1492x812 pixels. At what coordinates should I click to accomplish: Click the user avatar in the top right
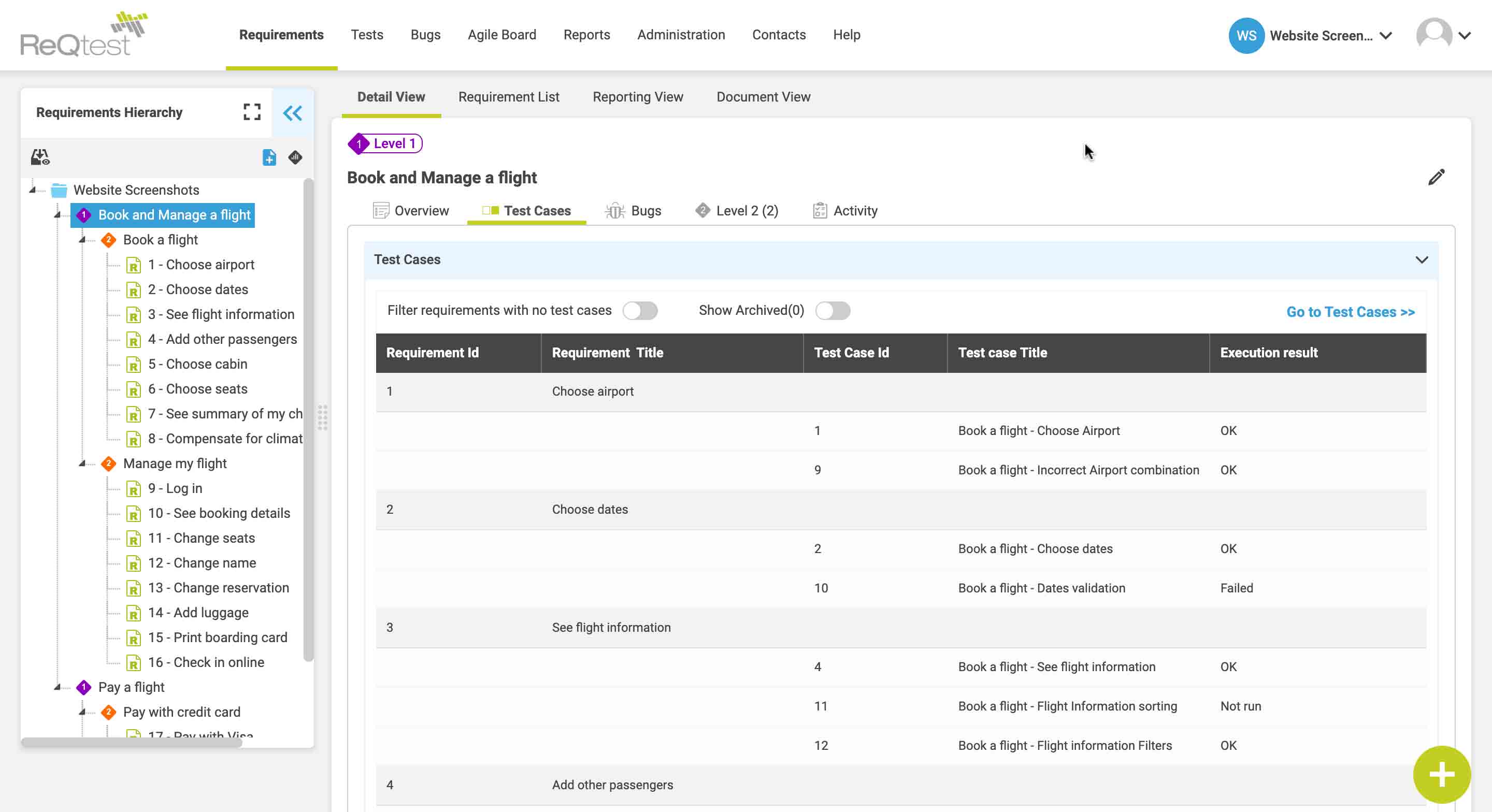[1433, 35]
